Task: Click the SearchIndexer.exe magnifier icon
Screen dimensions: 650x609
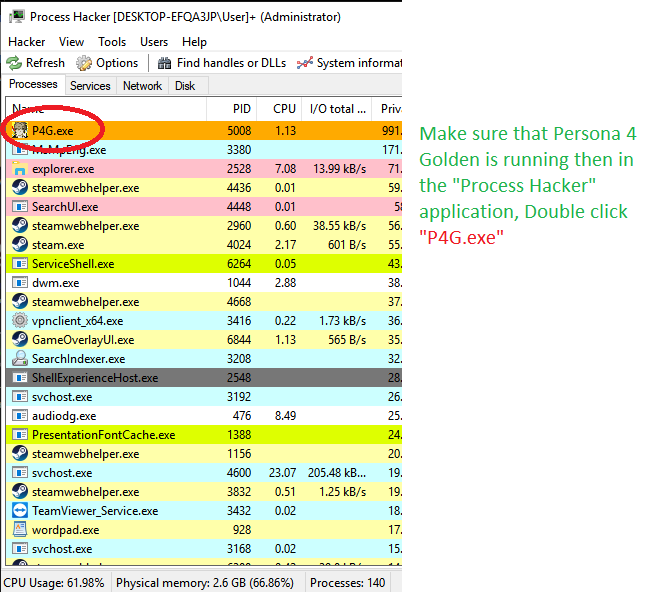Action: click(x=19, y=358)
